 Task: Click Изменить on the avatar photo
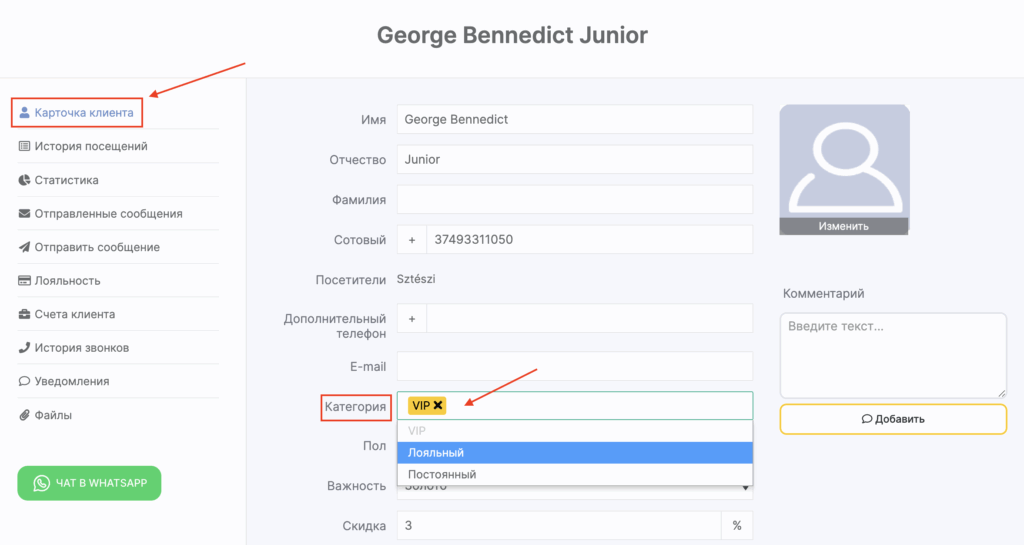pos(844,226)
